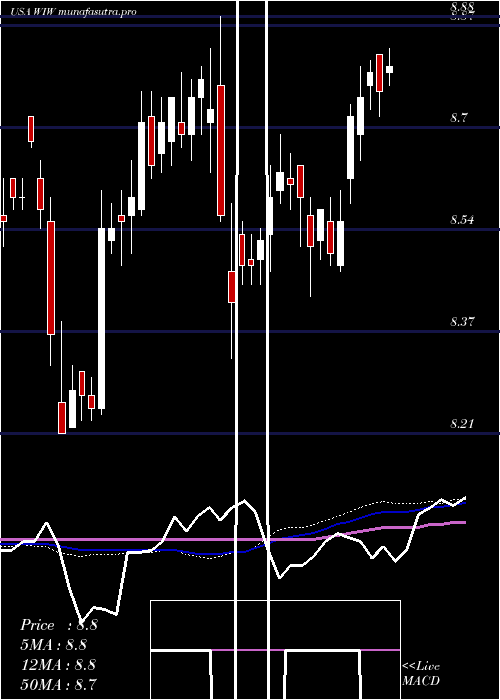Image resolution: width=500 pixels, height=700 pixels.
Task: Click the 8.37 price axis label
Action: 462,321
